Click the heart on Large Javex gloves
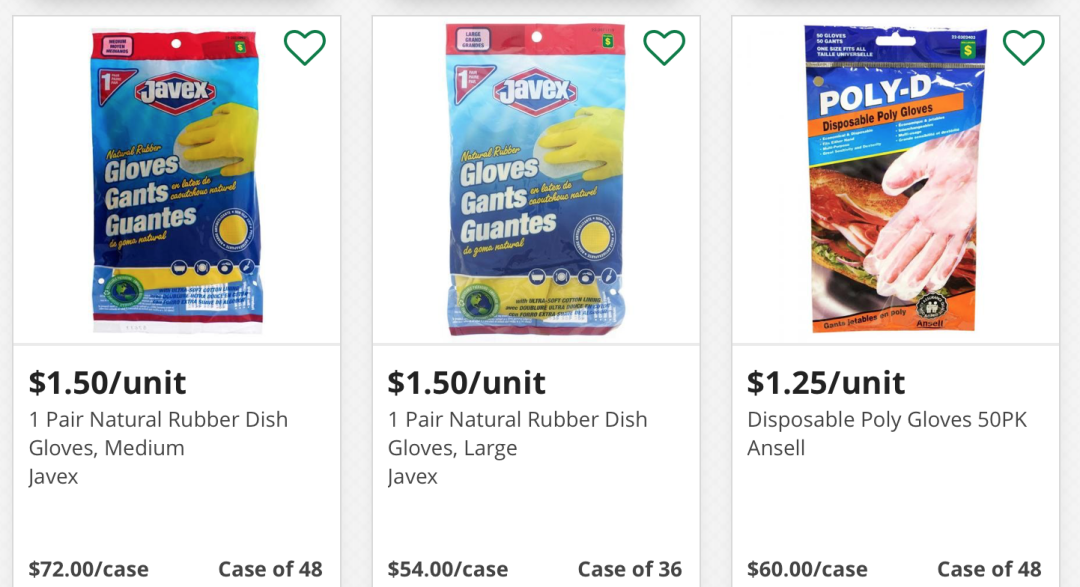Screen dimensions: 1080x587 pos(664,46)
